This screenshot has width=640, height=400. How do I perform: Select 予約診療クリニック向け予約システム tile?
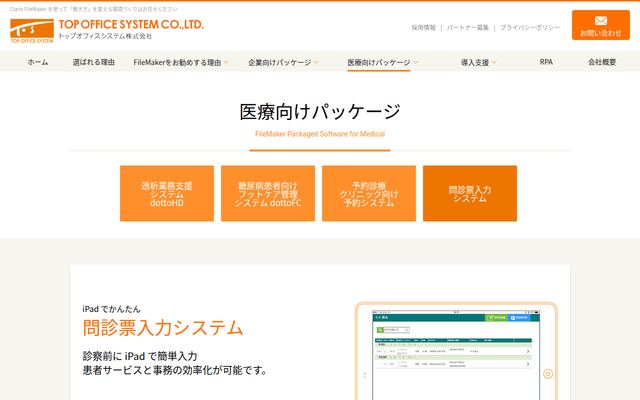pos(369,193)
